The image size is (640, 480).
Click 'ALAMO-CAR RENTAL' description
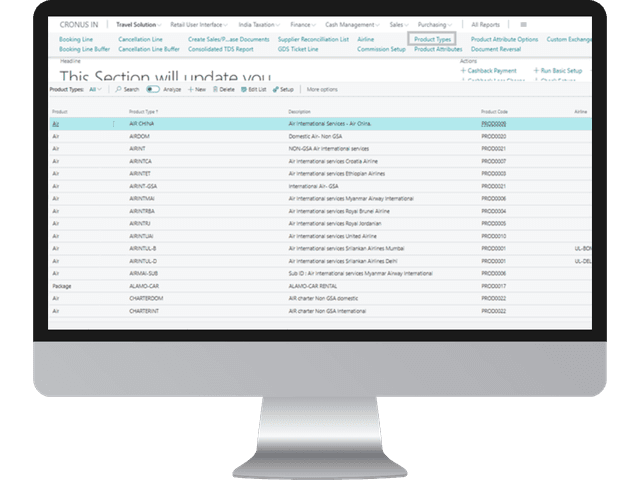313,286
